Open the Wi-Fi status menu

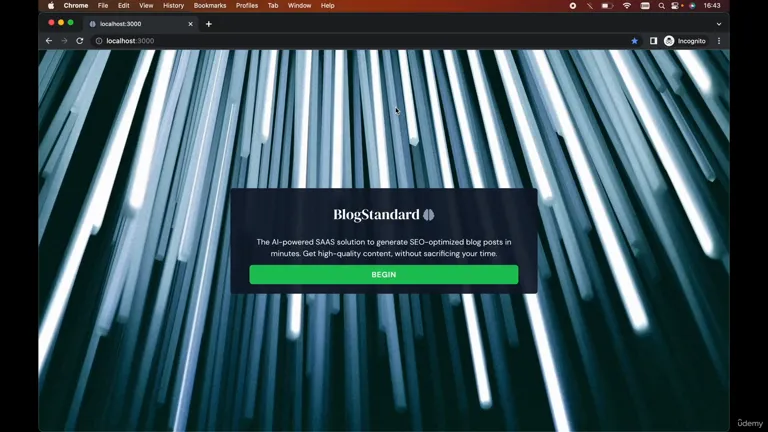point(627,6)
